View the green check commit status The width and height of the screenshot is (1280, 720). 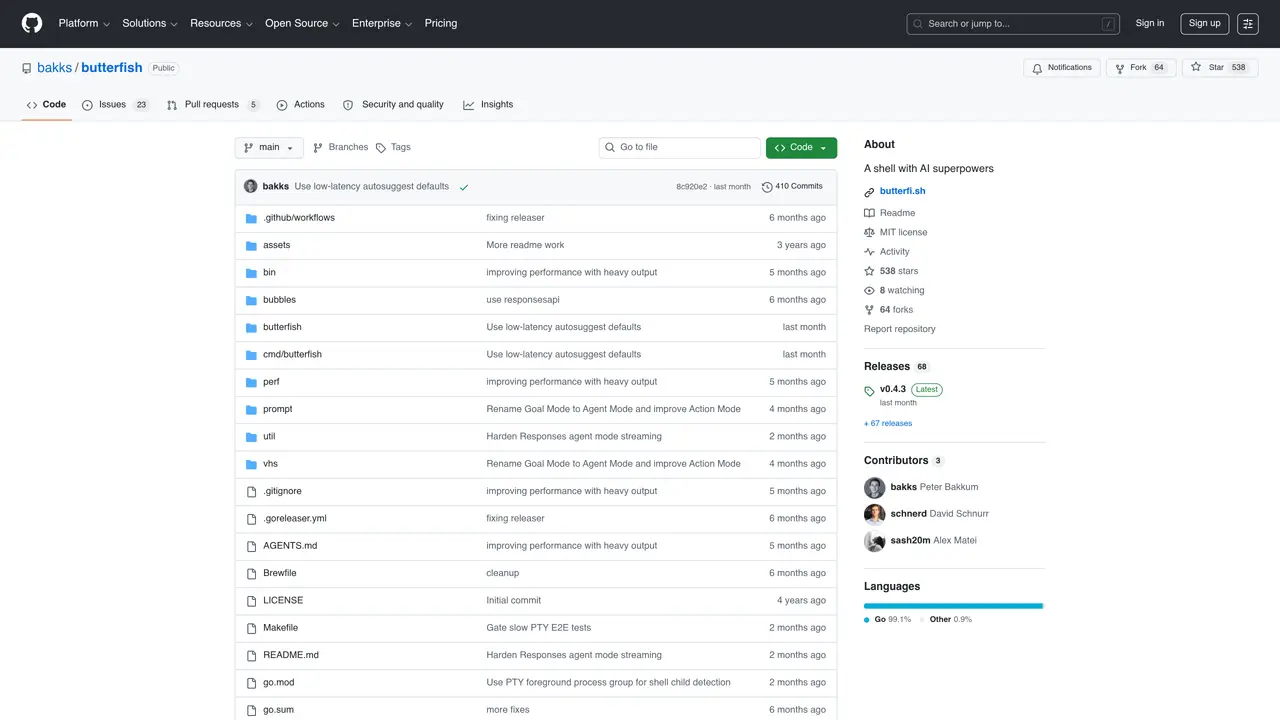(464, 187)
